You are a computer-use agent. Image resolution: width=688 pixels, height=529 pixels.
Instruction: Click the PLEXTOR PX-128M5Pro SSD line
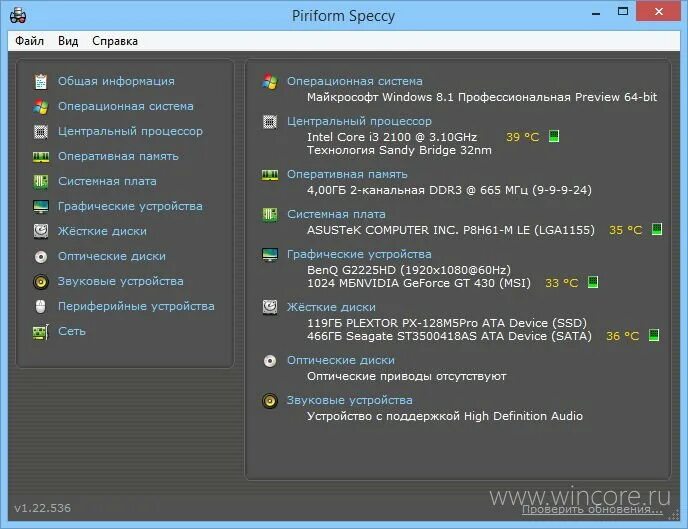coord(447,323)
